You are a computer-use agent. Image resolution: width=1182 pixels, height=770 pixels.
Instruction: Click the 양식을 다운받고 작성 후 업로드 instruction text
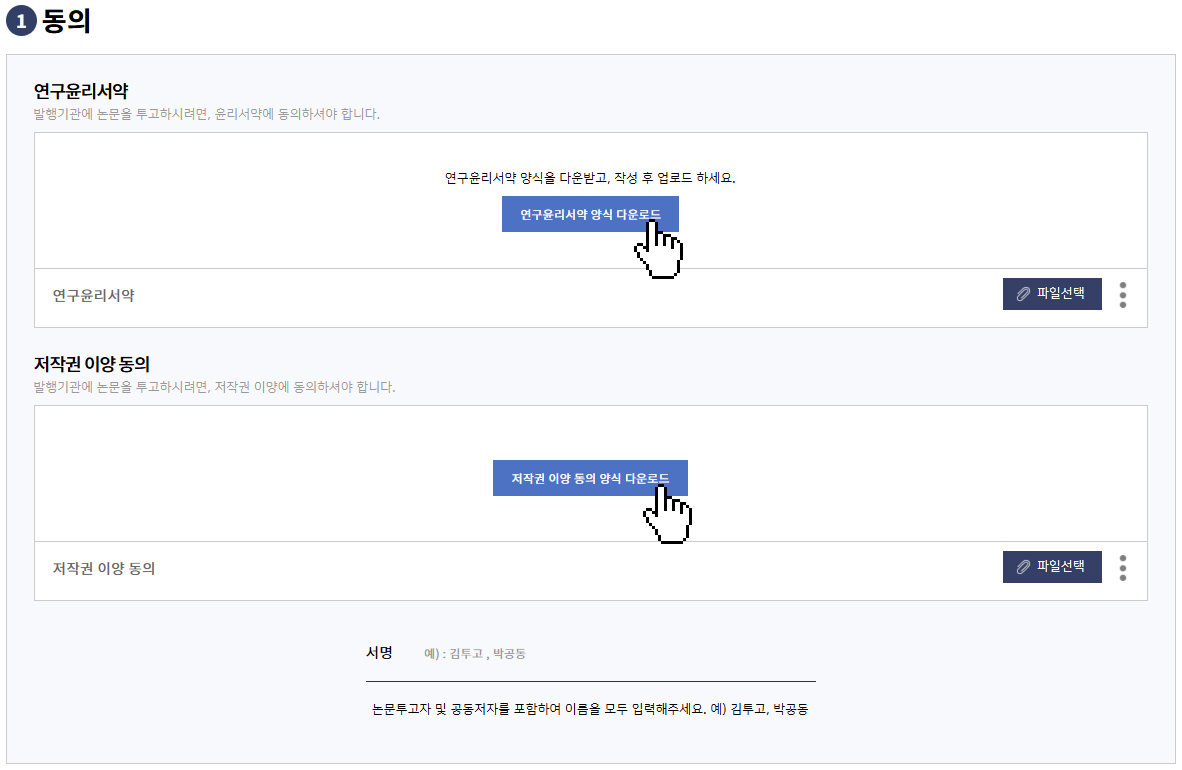click(x=590, y=178)
